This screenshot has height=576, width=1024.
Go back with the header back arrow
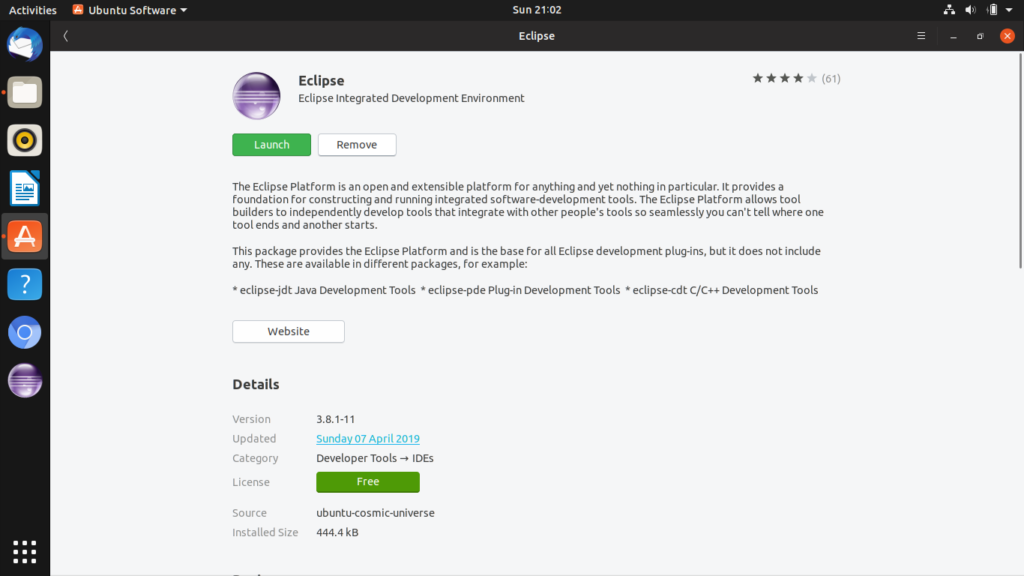point(65,36)
